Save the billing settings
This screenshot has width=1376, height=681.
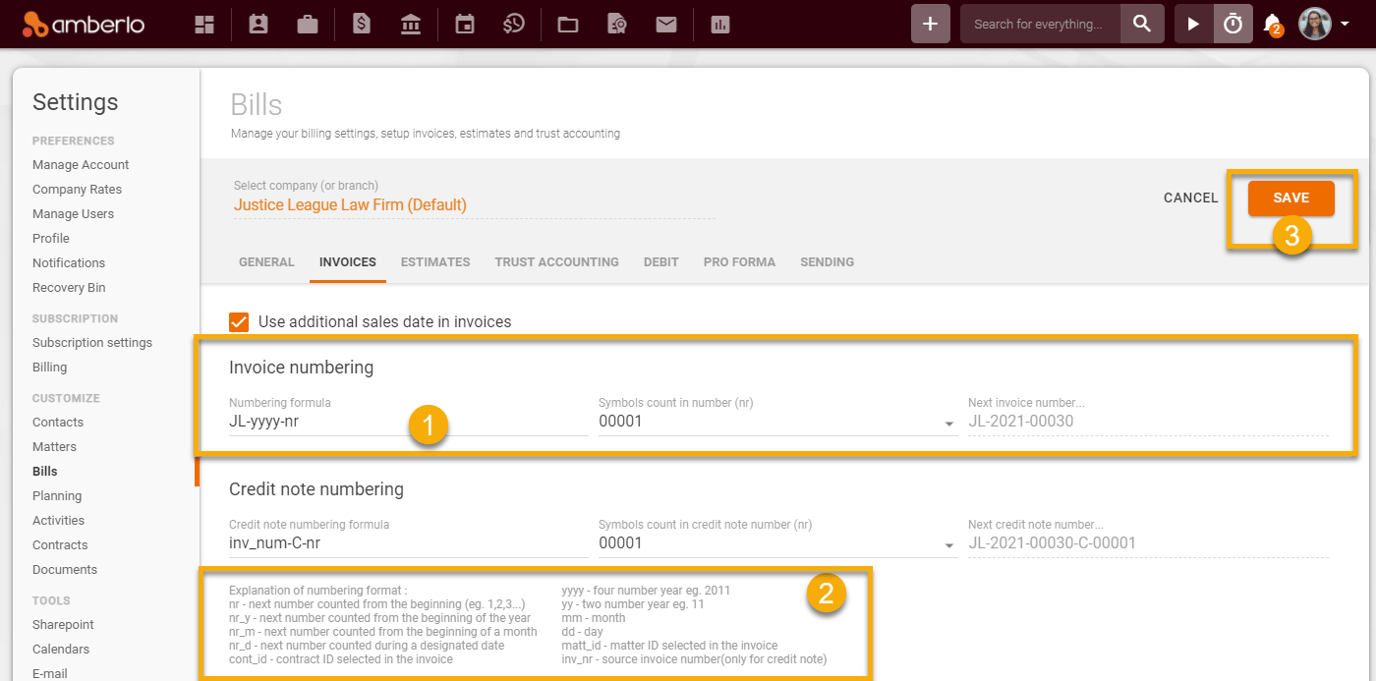point(1291,198)
